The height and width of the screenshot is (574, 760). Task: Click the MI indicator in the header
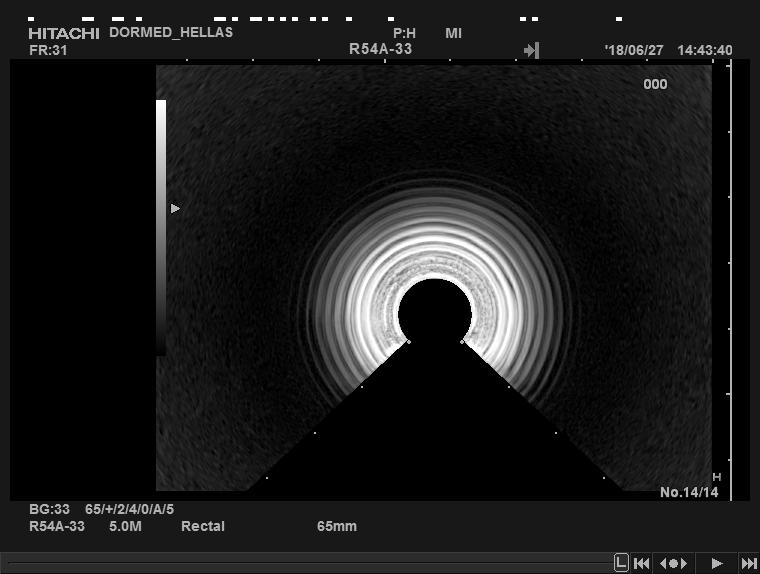[454, 33]
